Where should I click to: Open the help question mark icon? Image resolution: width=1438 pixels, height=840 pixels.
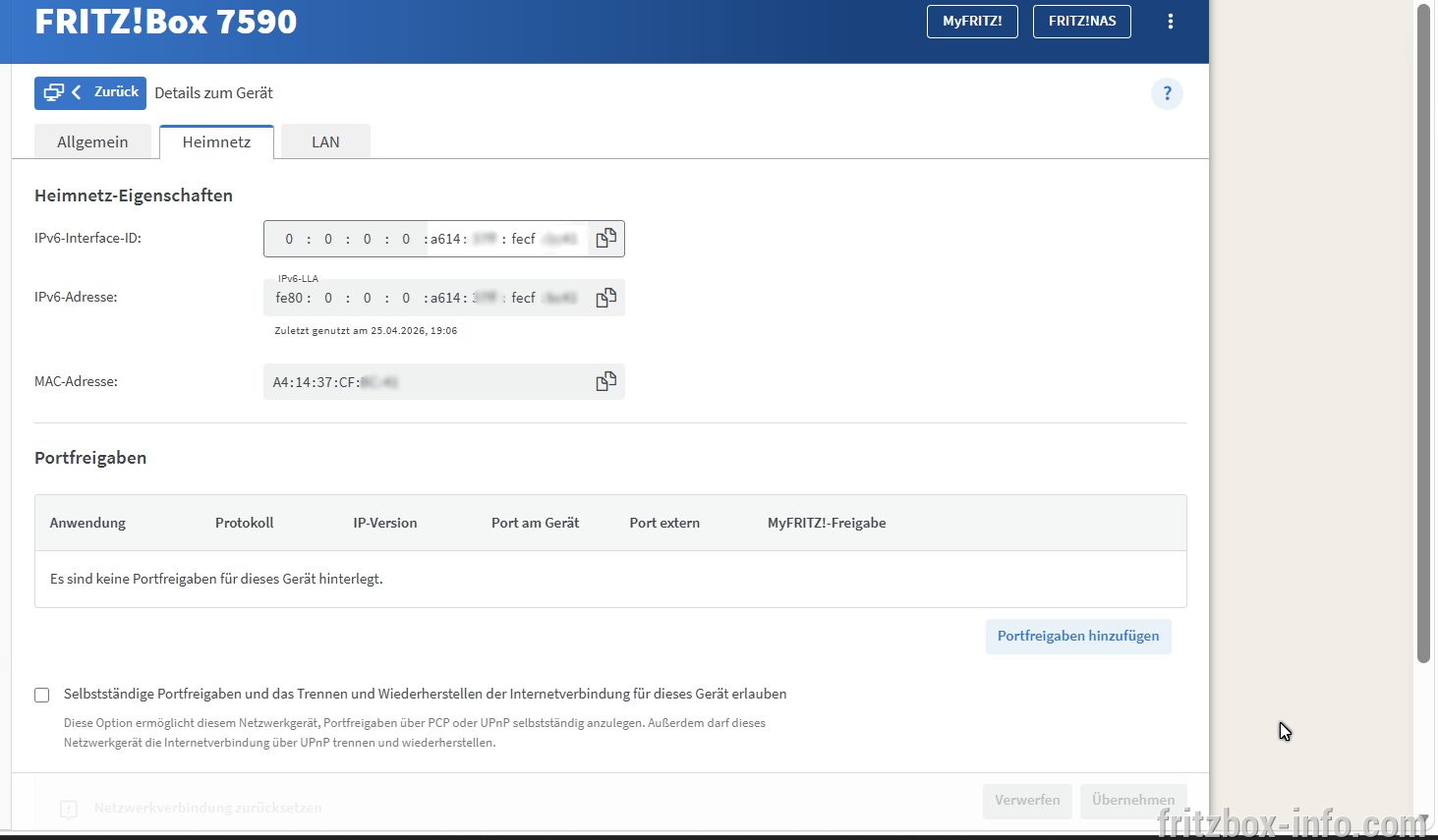point(1167,93)
